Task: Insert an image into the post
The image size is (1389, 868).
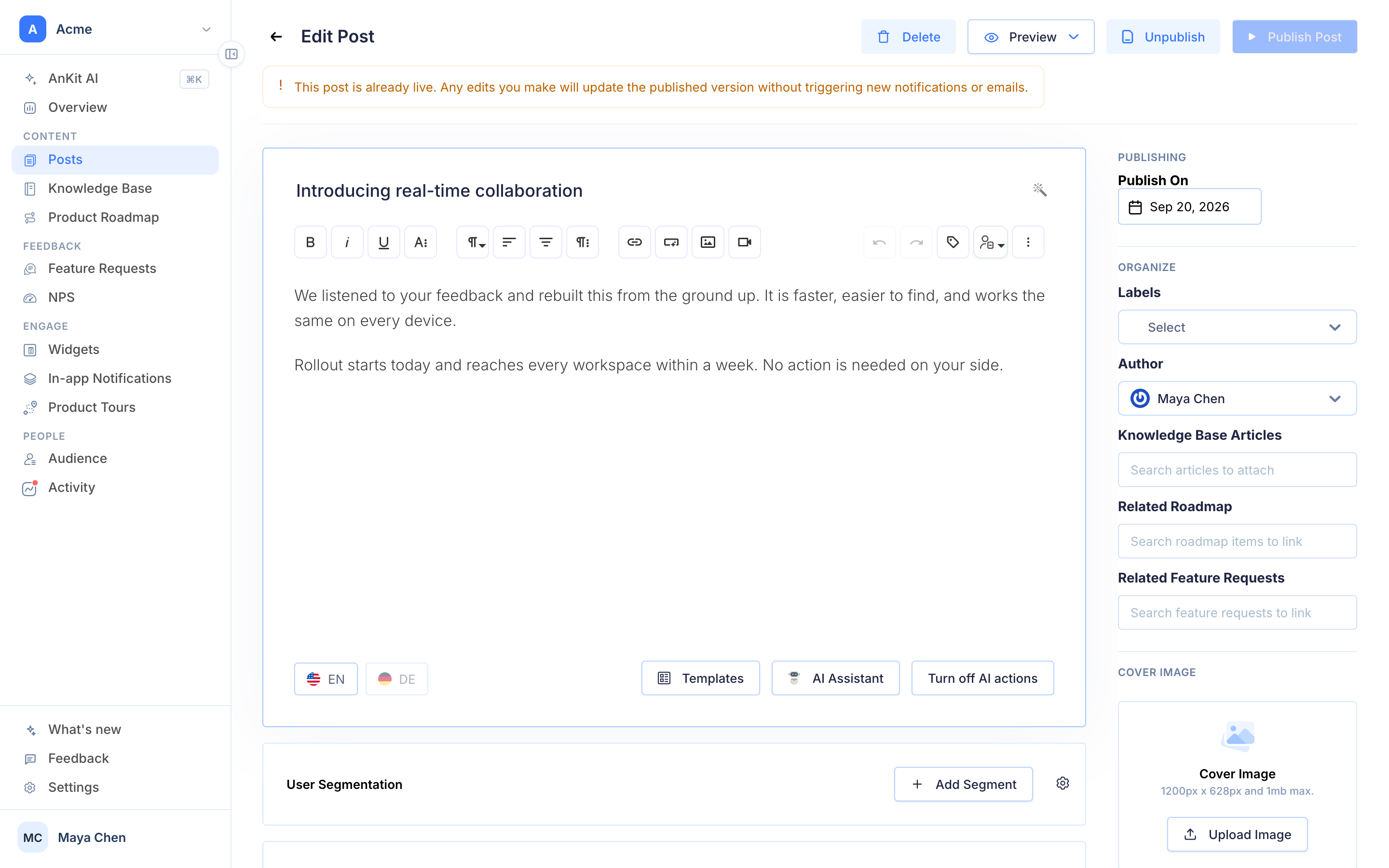Action: [x=708, y=242]
